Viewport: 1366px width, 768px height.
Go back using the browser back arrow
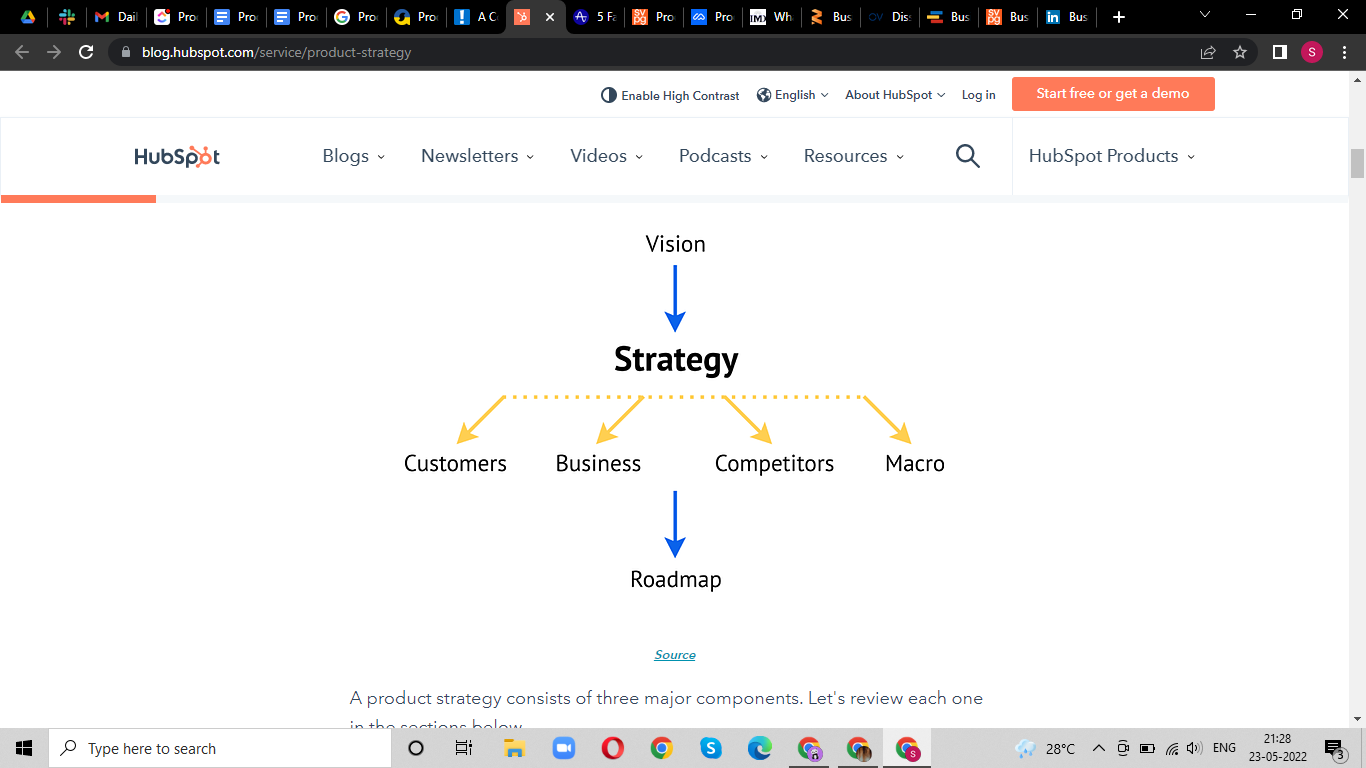pos(22,52)
